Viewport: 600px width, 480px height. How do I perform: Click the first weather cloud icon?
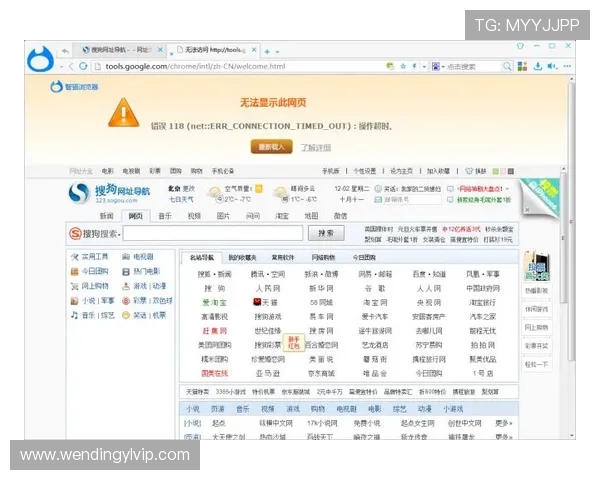tap(214, 193)
